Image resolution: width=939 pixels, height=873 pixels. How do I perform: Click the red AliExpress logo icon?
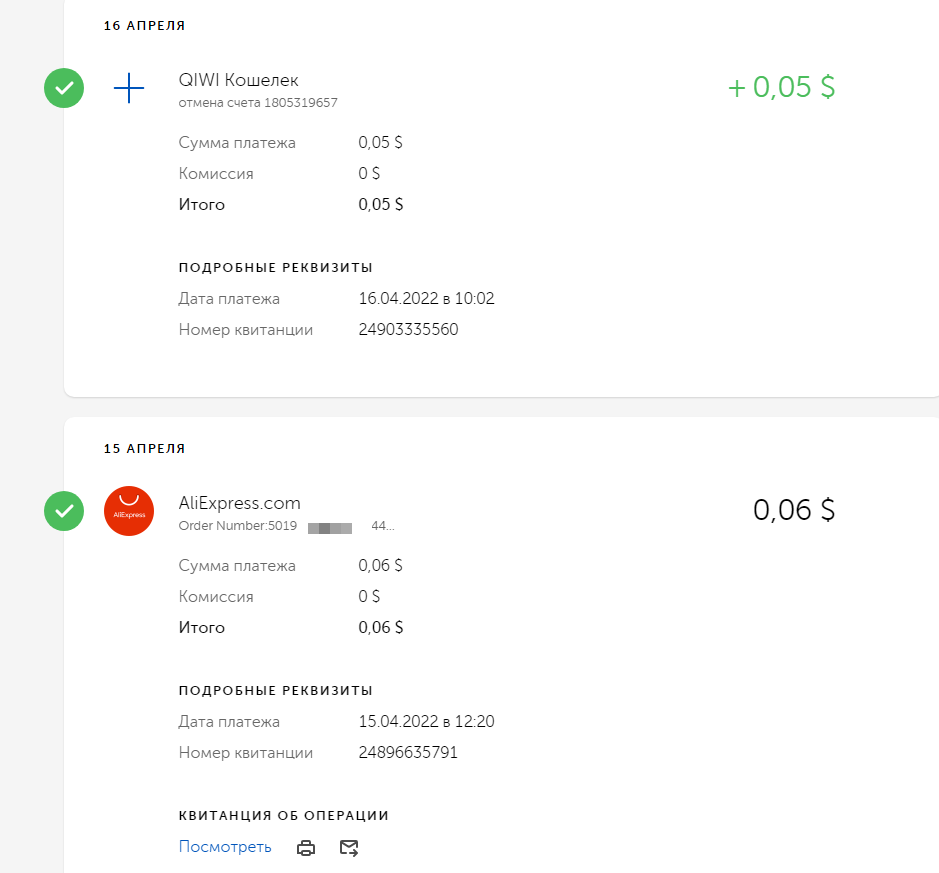click(129, 511)
